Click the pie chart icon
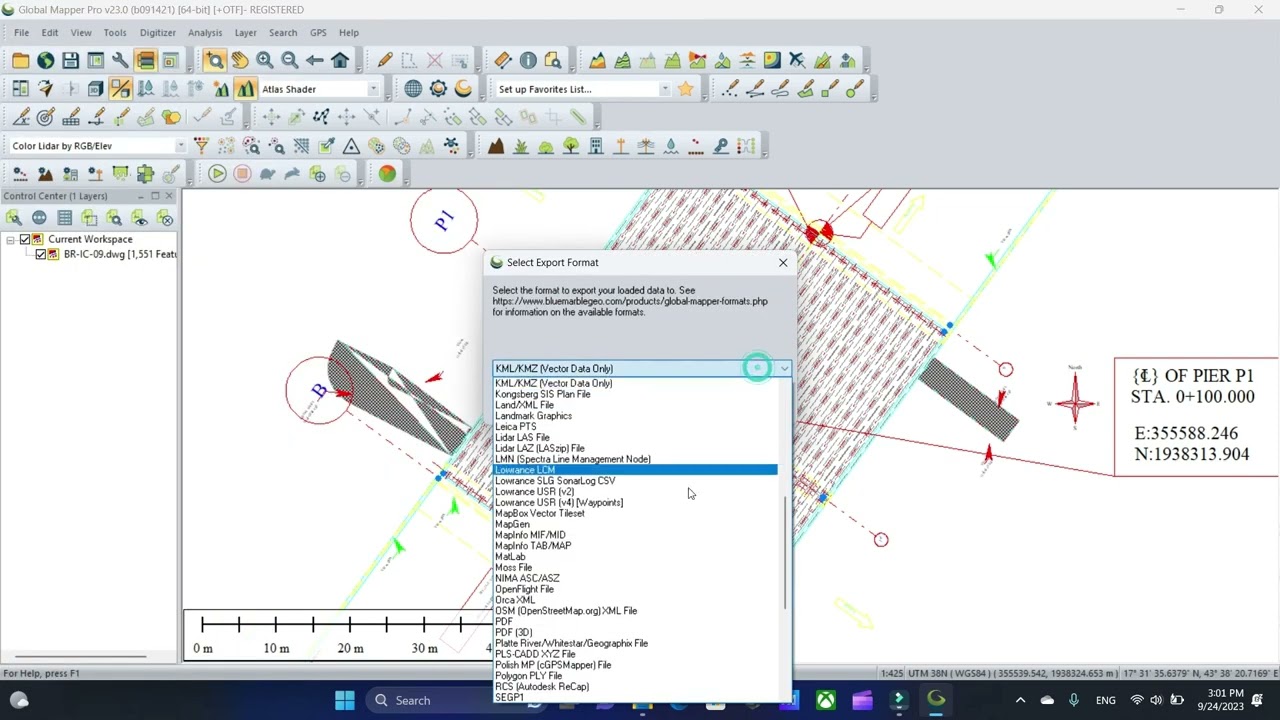Image resolution: width=1280 pixels, height=720 pixels. click(387, 174)
